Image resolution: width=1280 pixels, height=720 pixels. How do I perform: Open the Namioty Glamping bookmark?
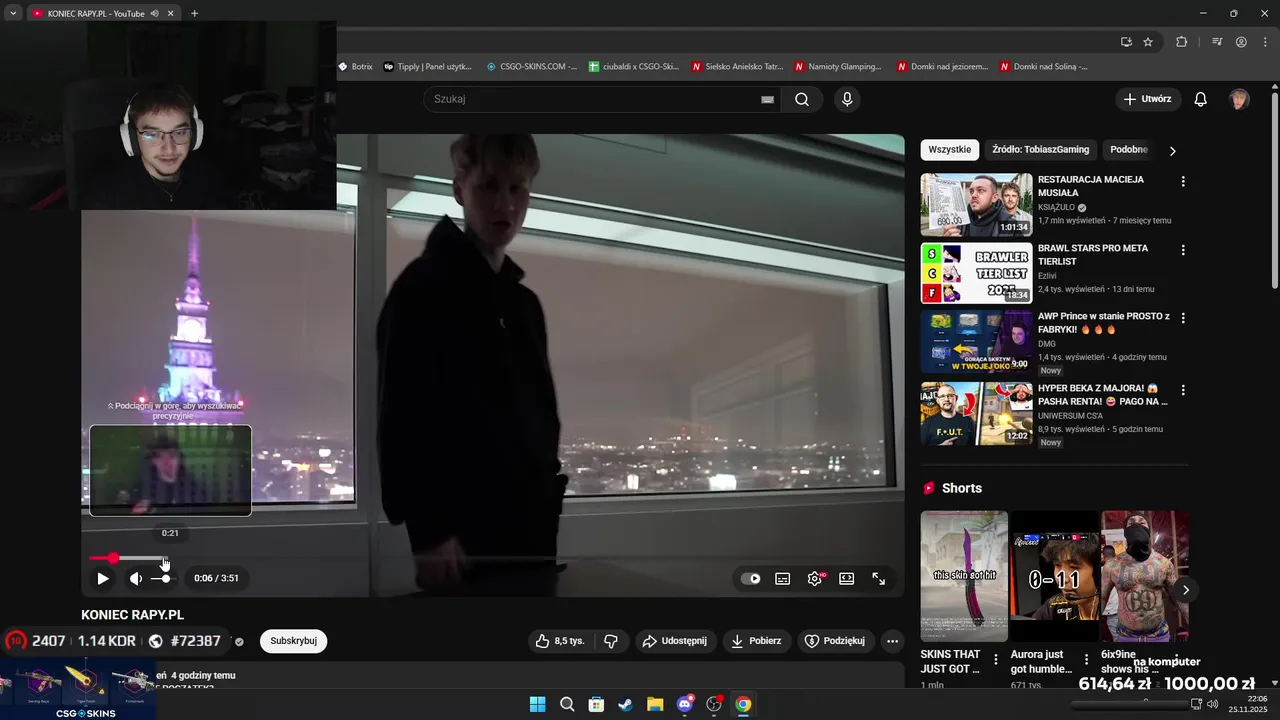pos(839,67)
